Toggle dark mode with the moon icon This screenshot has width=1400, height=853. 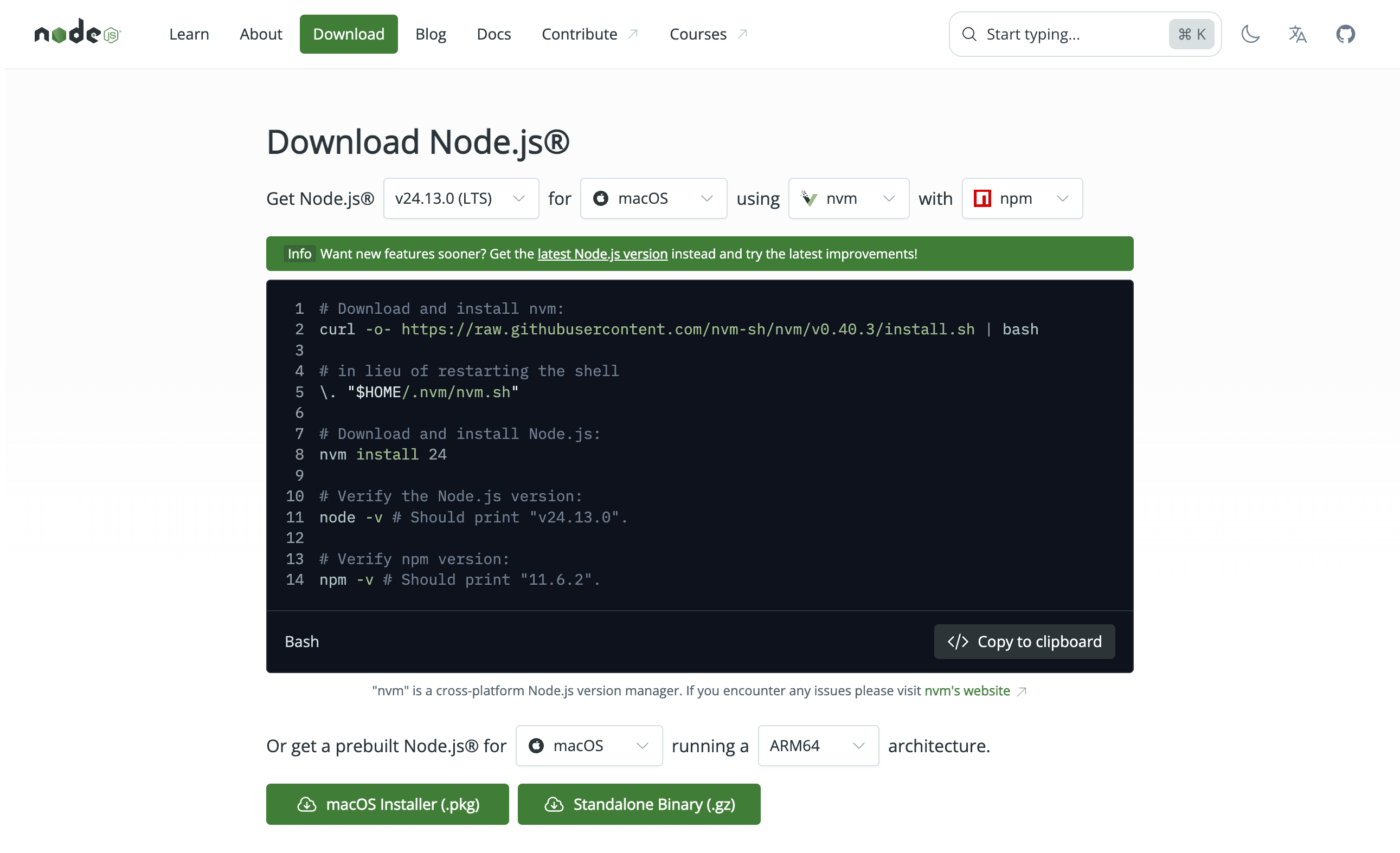coord(1250,34)
